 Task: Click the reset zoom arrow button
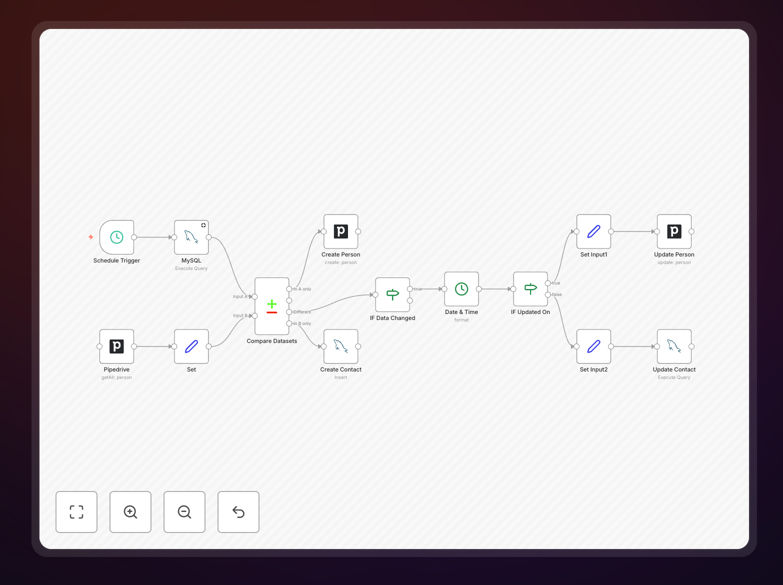point(238,512)
